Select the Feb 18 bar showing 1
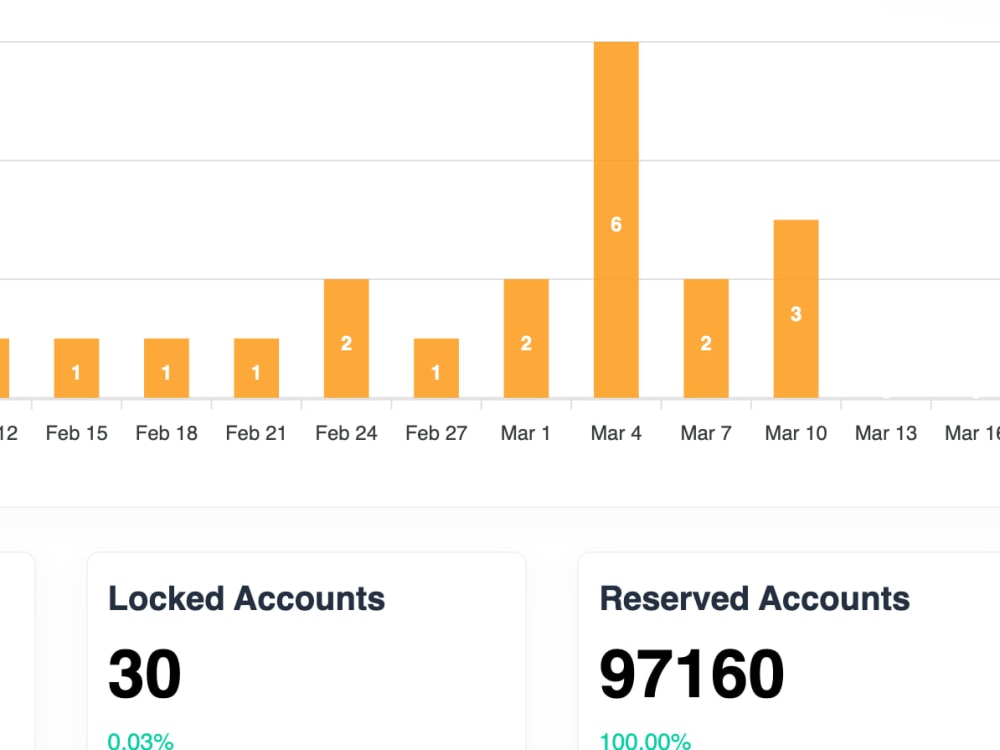Screen dimensions: 1000x750 coord(166,368)
